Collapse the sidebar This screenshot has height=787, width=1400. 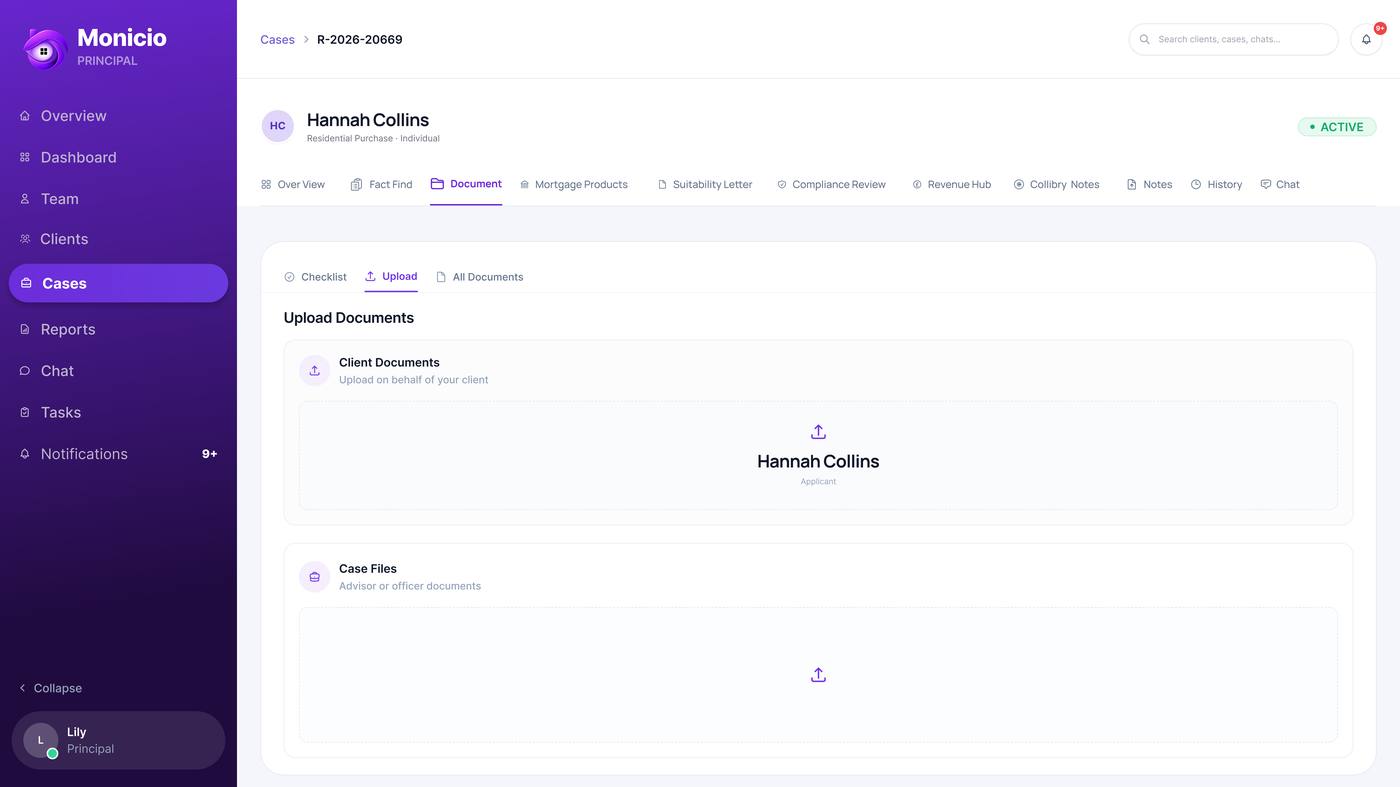(x=50, y=688)
